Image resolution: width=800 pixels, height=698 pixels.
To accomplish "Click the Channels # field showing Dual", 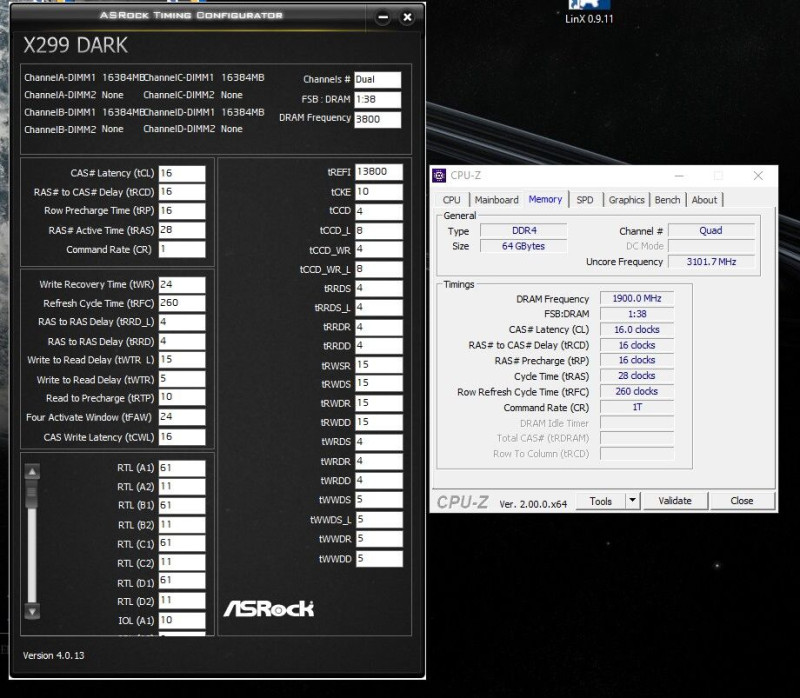I will pyautogui.click(x=378, y=80).
